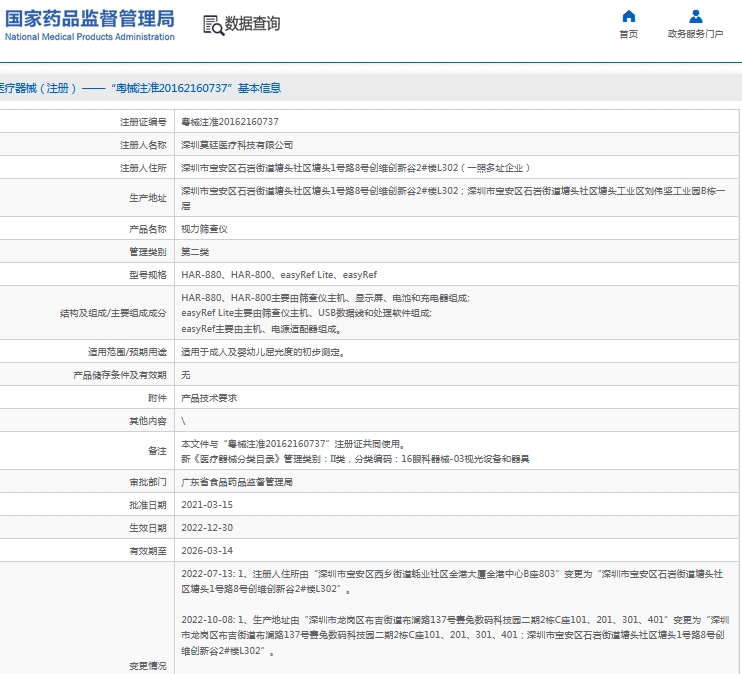Click the 型号规格 label
The width and height of the screenshot is (742, 674).
[x=148, y=275]
